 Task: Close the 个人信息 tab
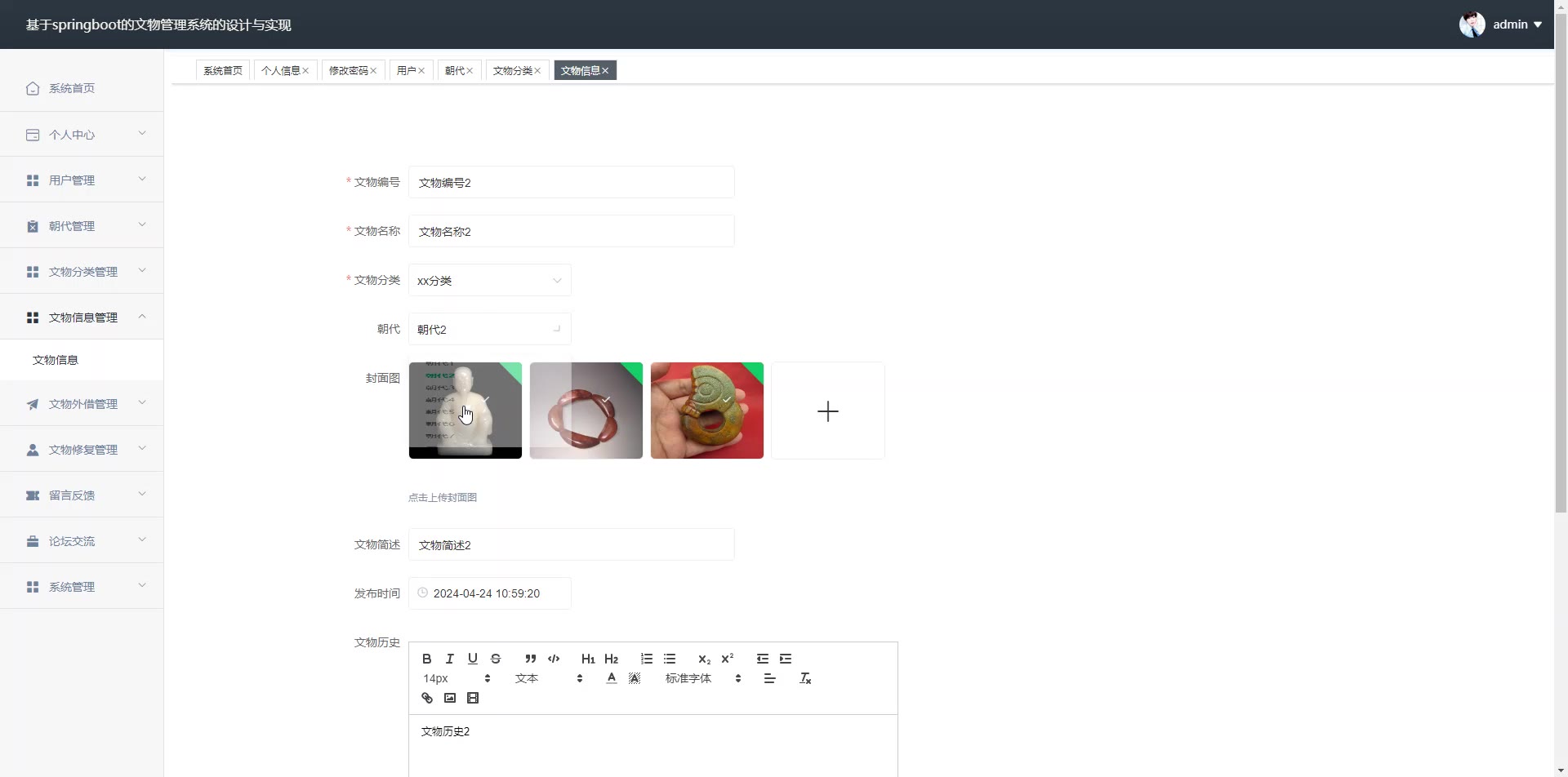coord(305,71)
